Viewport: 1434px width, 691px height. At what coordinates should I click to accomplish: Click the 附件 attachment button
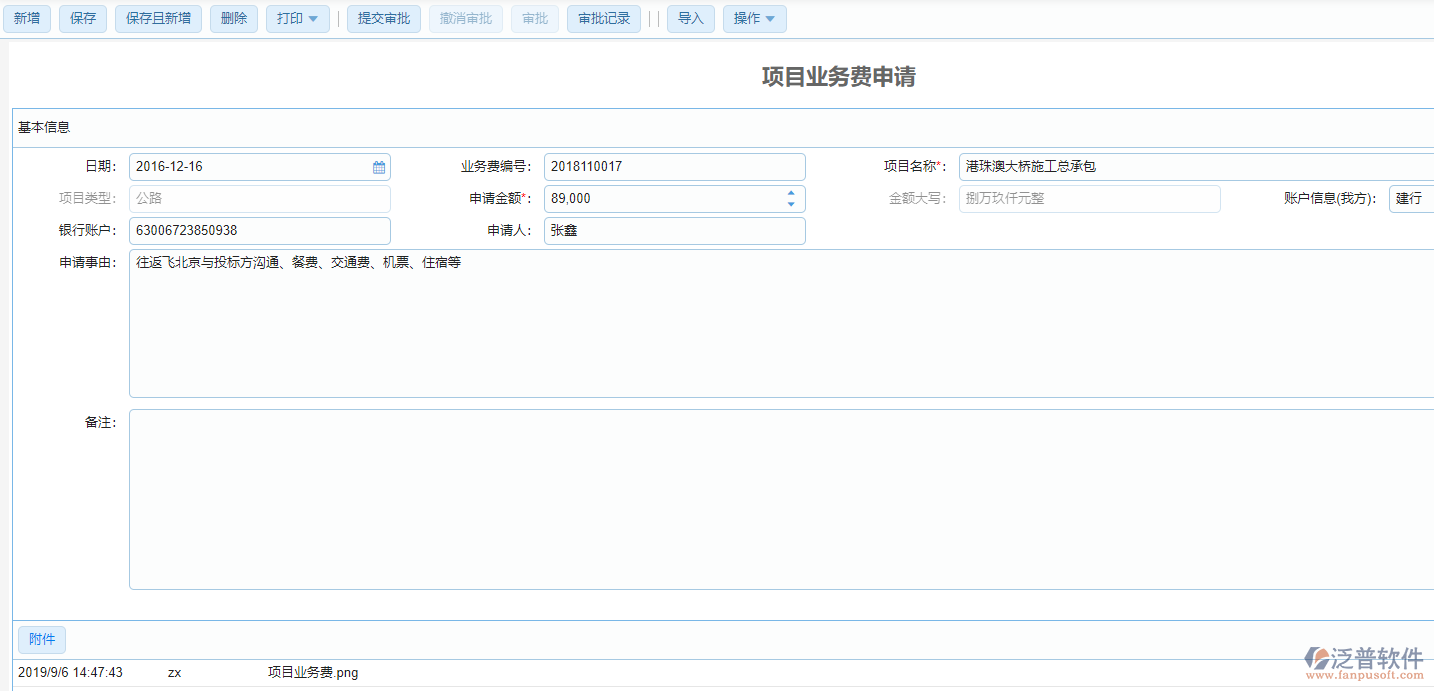pyautogui.click(x=41, y=639)
